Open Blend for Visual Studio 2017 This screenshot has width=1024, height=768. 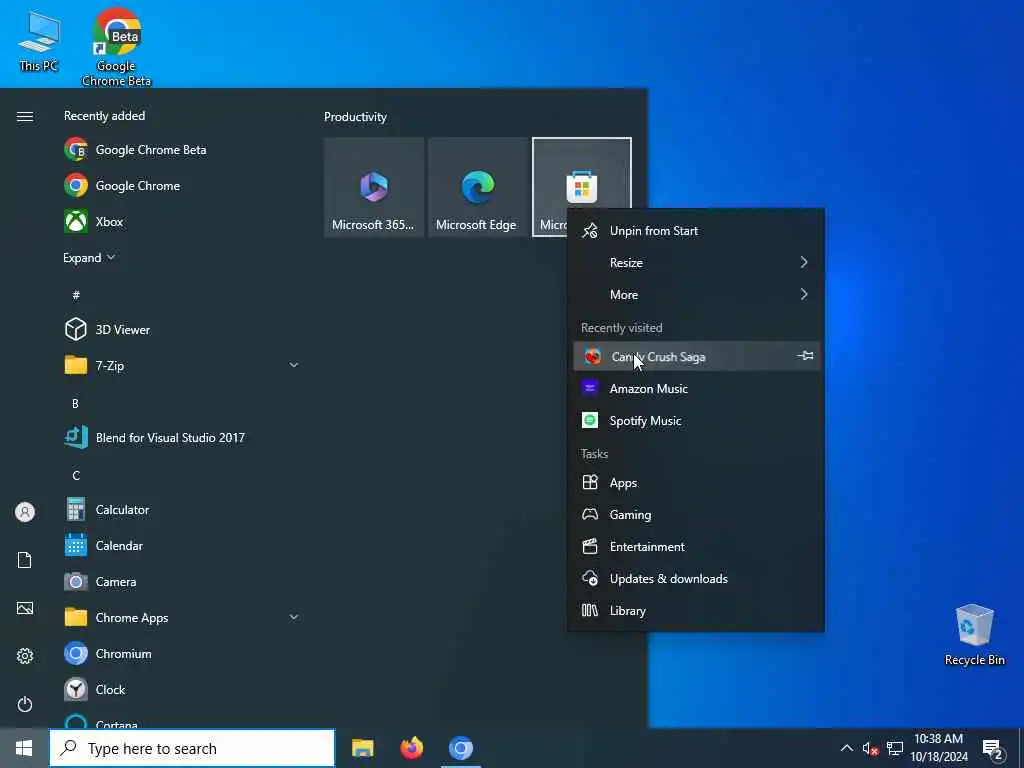pyautogui.click(x=182, y=438)
